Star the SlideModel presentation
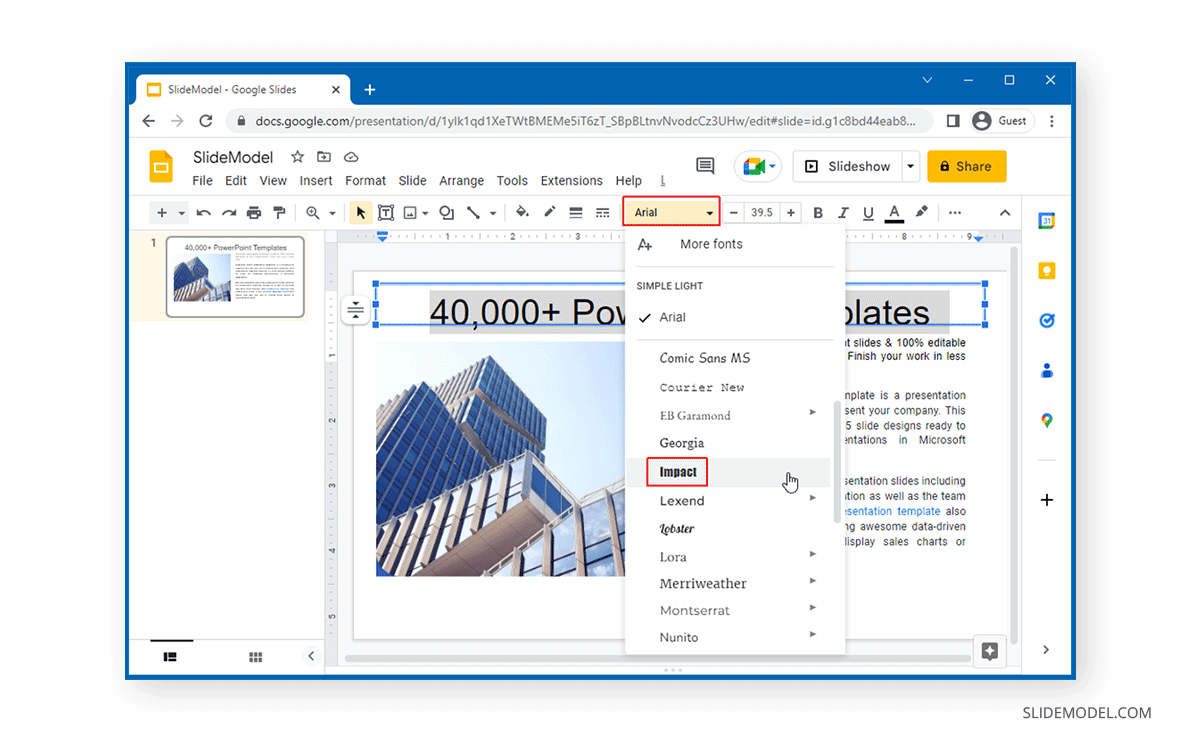Image resolution: width=1200 pixels, height=743 pixels. (x=297, y=157)
